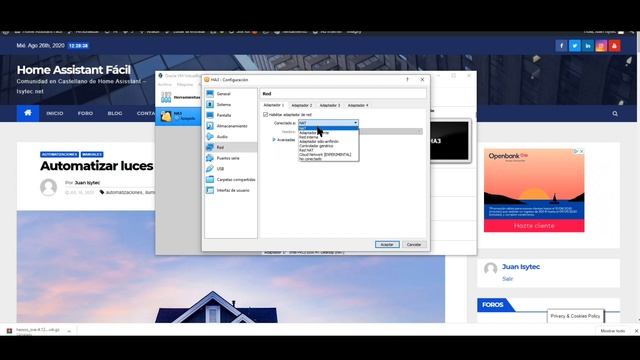This screenshot has width=640, height=360.
Task: Open the Twitter social icon on website
Action: click(574, 46)
